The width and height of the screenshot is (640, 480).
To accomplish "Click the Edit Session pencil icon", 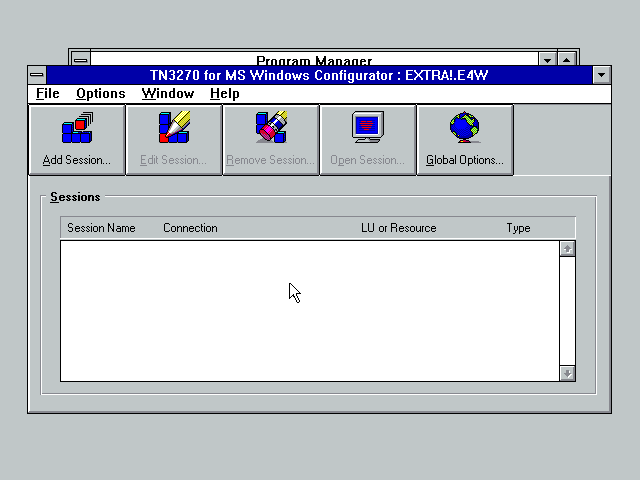I will point(174,127).
